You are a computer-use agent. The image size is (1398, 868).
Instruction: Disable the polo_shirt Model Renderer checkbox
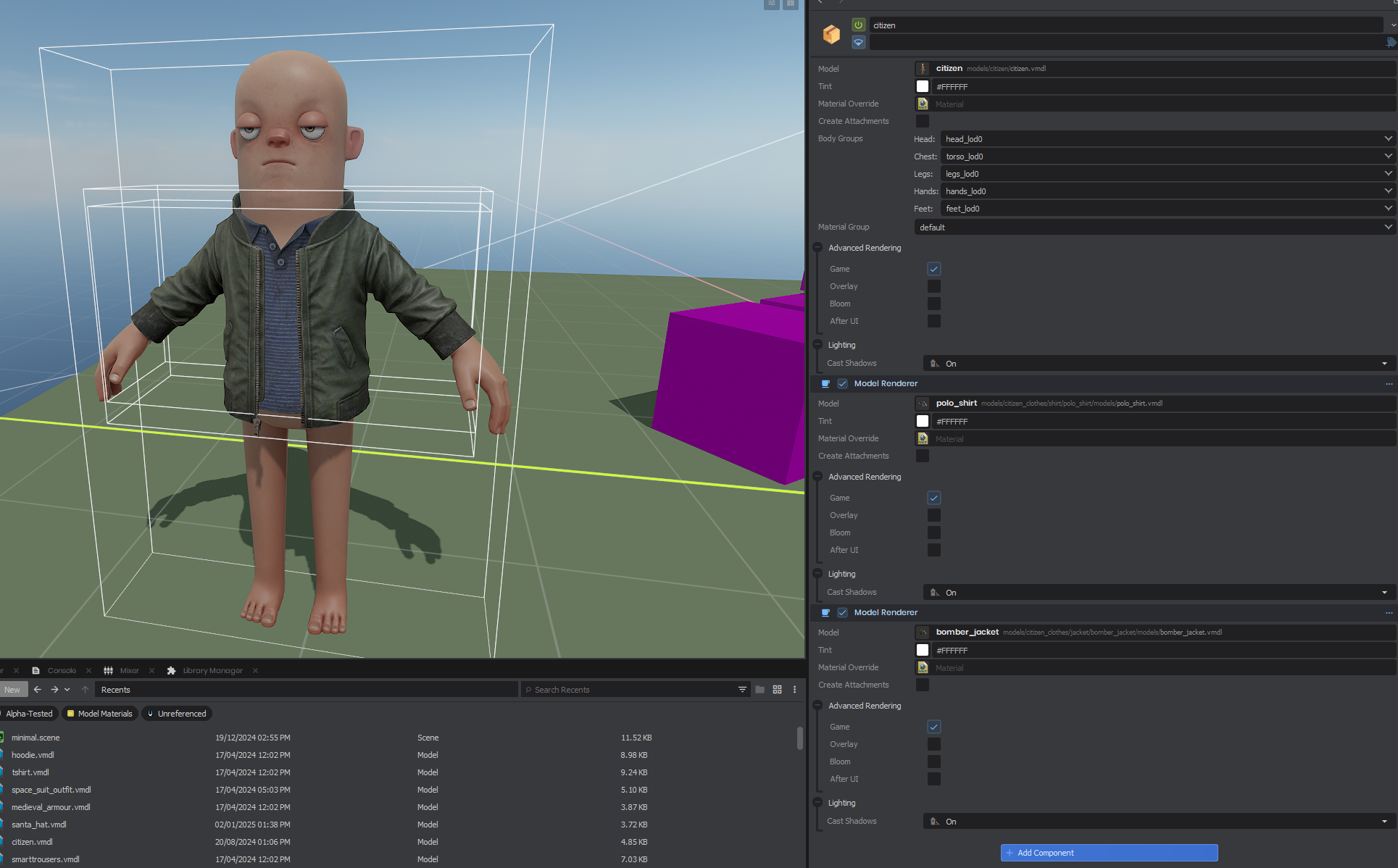tap(842, 384)
